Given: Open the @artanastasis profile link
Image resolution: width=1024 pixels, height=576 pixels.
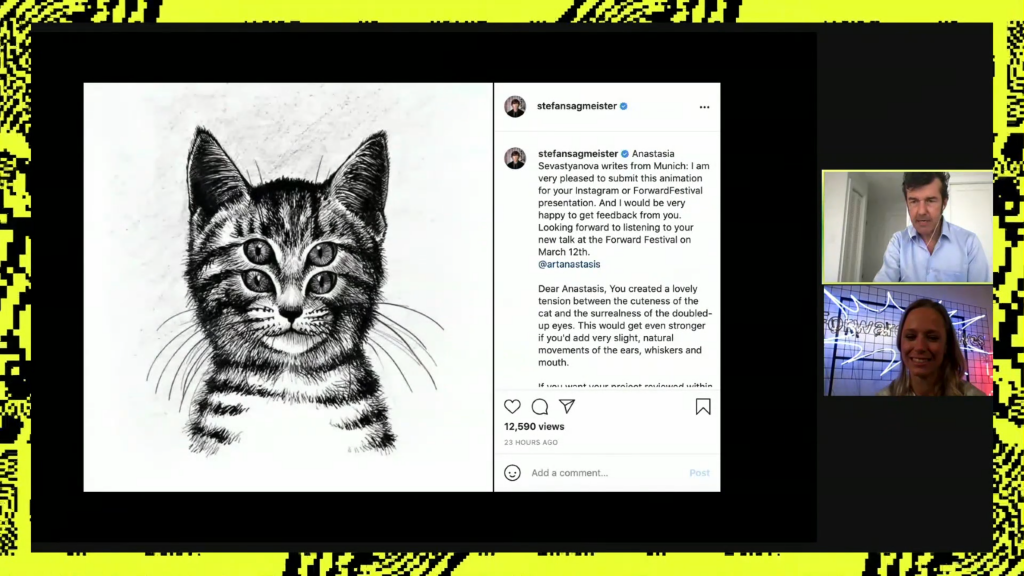Looking at the screenshot, I should pyautogui.click(x=569, y=264).
